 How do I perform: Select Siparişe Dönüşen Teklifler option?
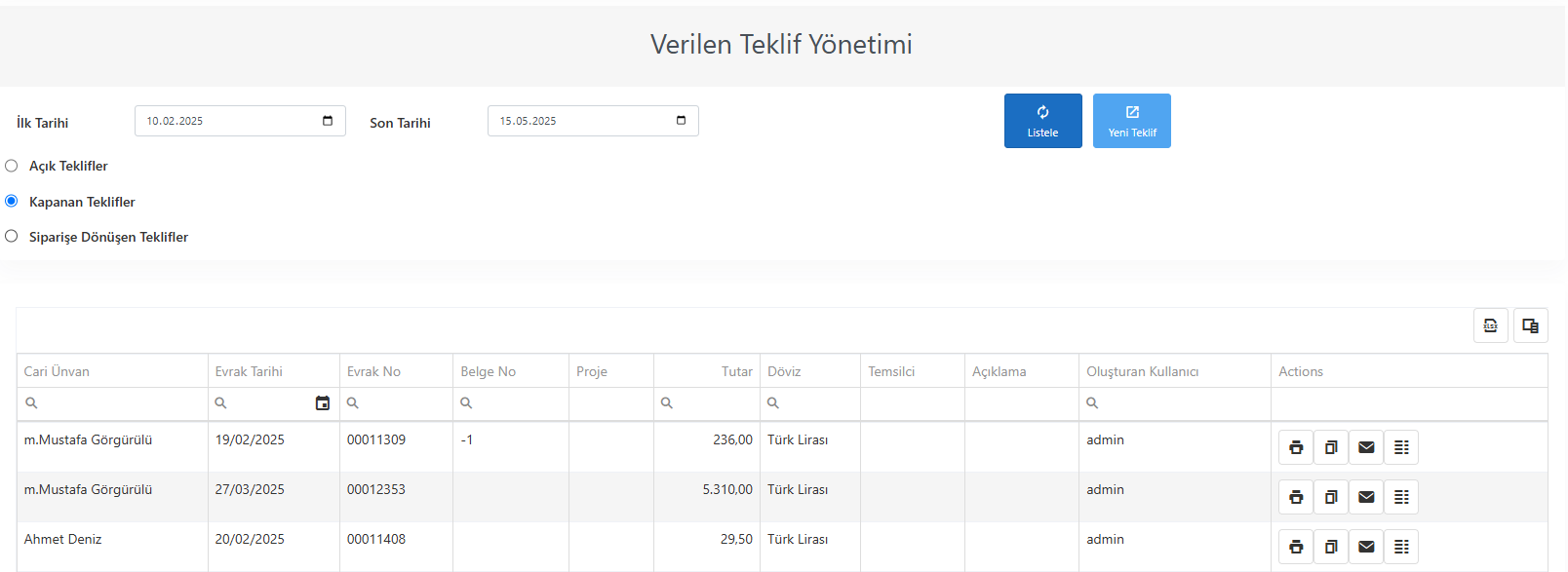(x=12, y=236)
